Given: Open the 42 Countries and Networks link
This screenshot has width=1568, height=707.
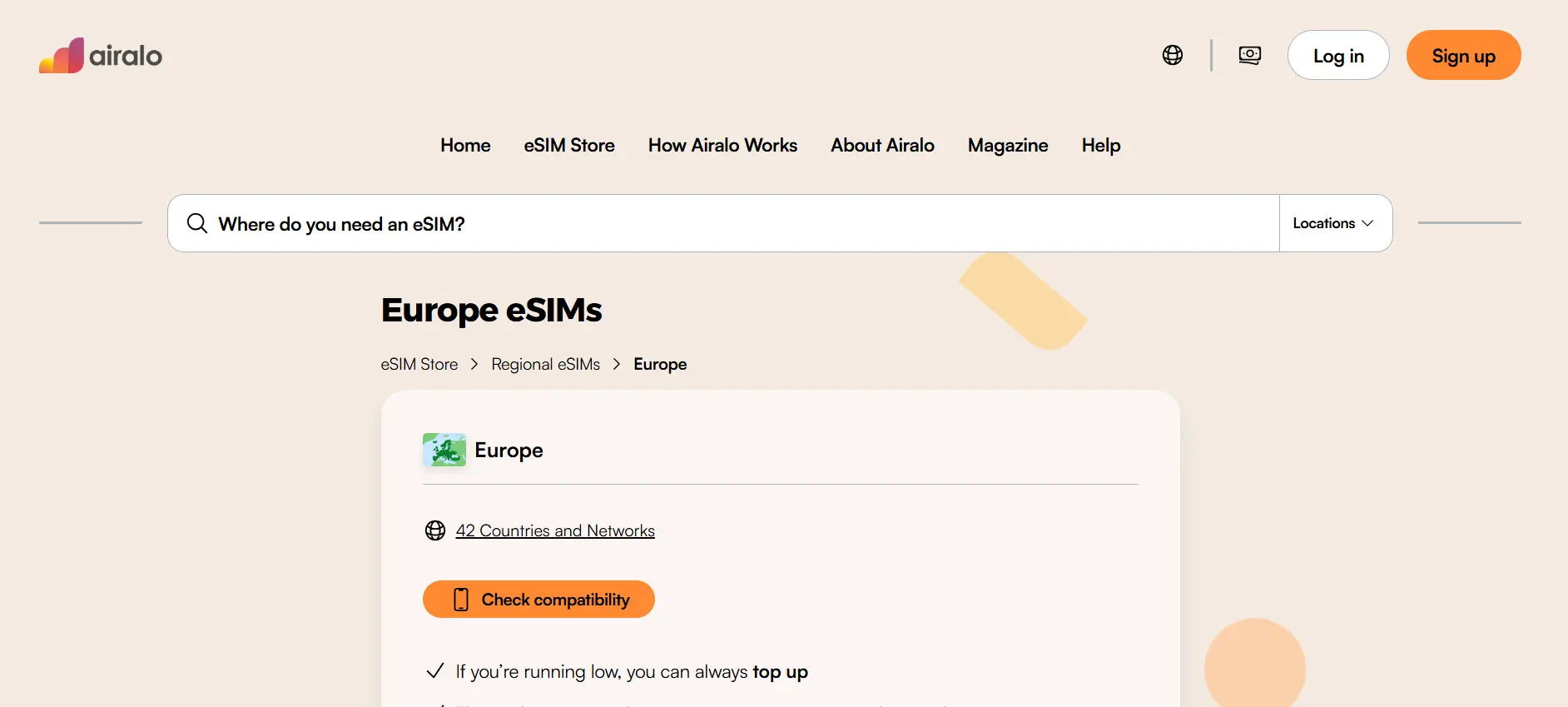Looking at the screenshot, I should coord(555,530).
